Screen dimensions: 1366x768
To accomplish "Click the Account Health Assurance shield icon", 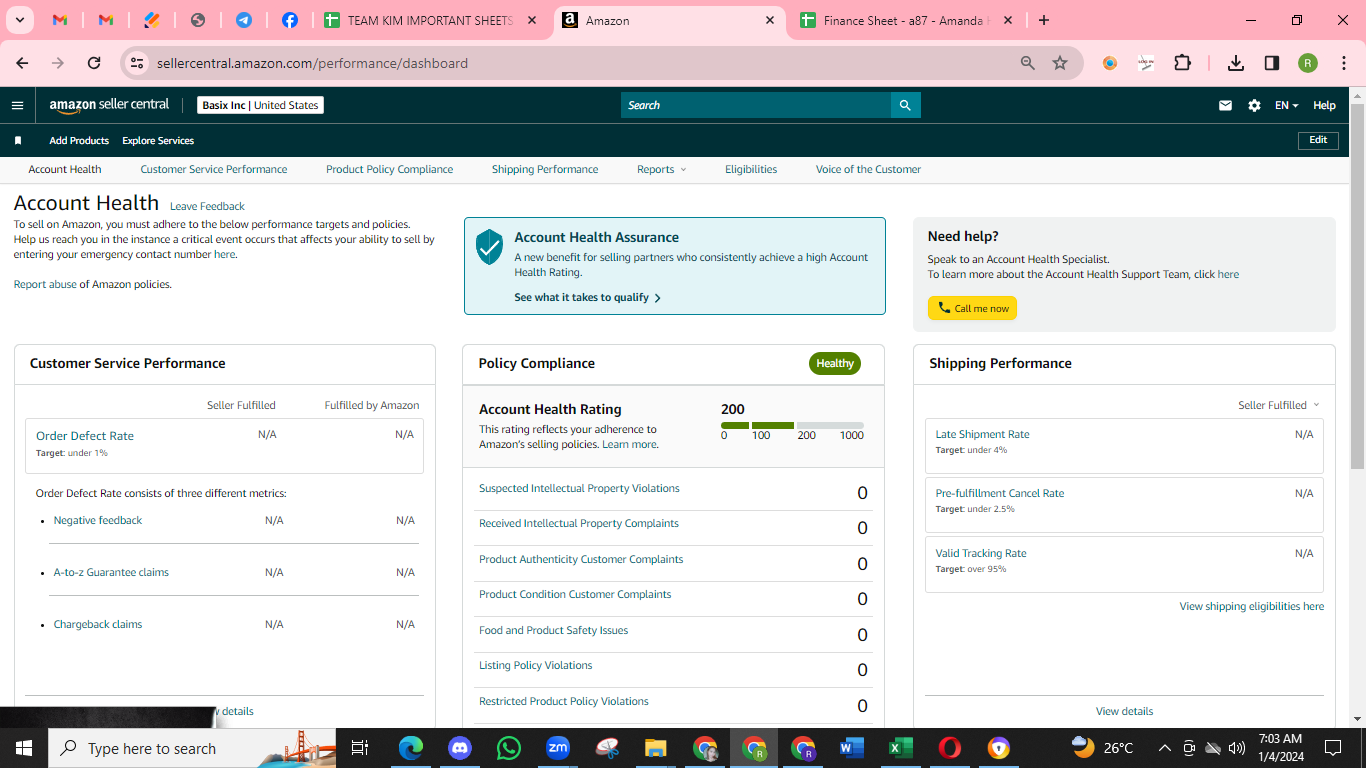I will 489,246.
